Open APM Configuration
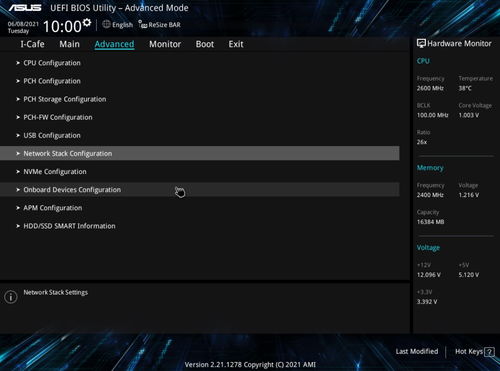 click(200, 208)
